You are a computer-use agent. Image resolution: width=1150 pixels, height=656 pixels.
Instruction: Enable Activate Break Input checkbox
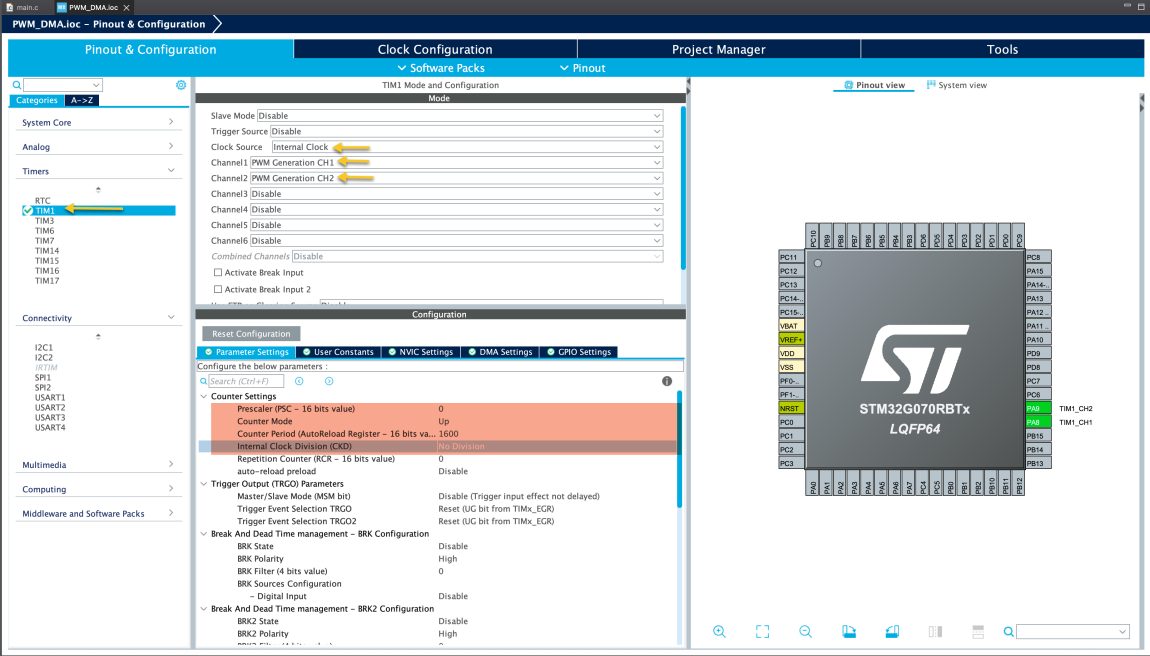click(218, 273)
